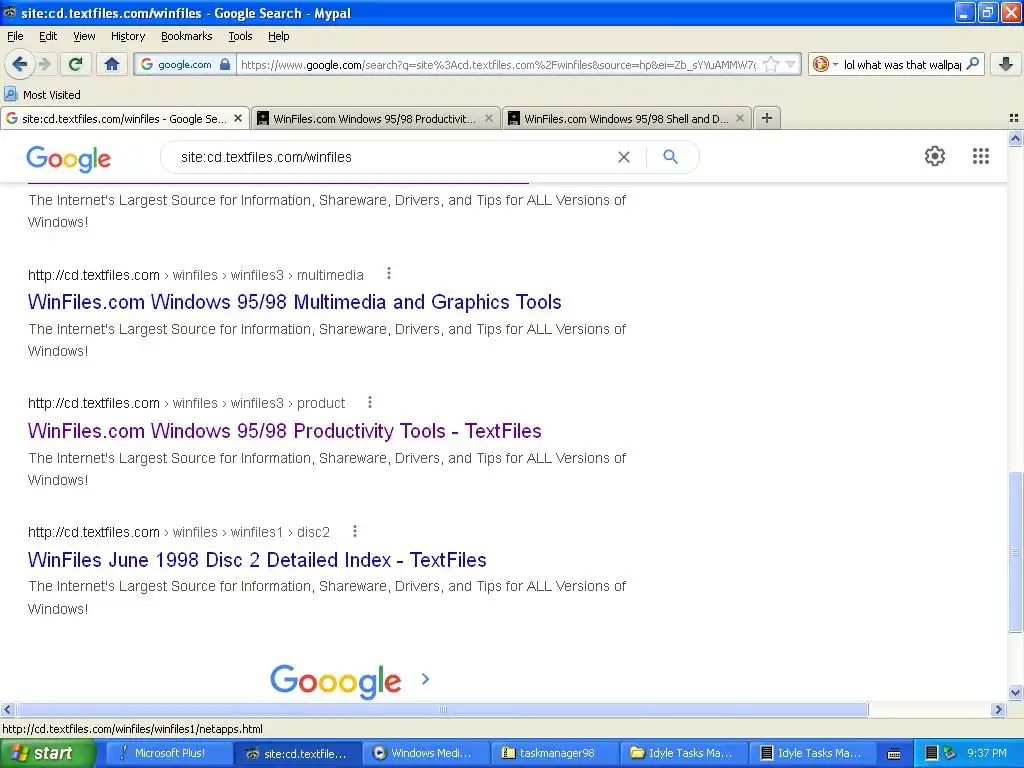Open the Home page icon
Screen dimensions: 1024x768
pyautogui.click(x=112, y=64)
